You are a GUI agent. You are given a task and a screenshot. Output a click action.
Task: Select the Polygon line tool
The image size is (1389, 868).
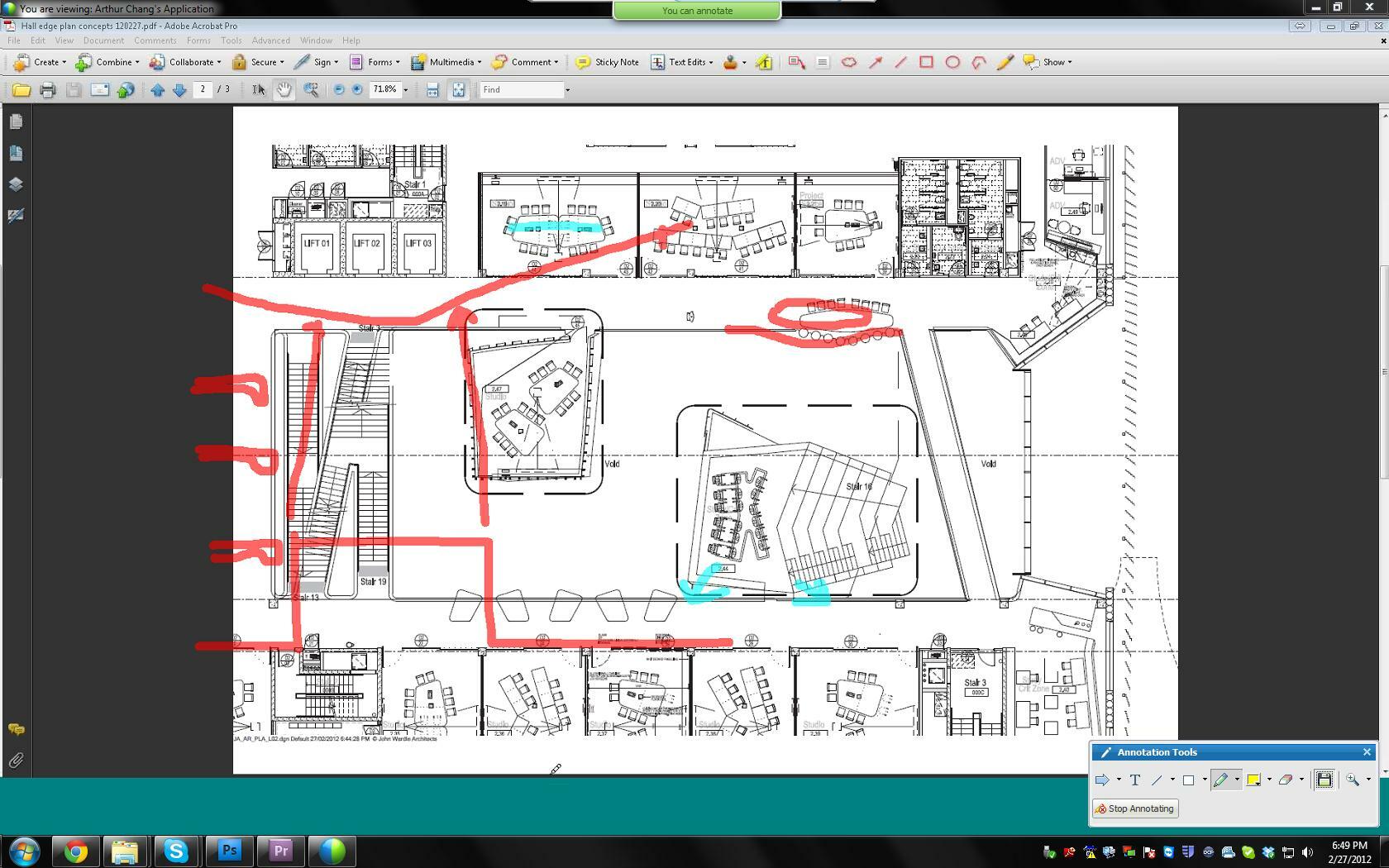point(979,62)
